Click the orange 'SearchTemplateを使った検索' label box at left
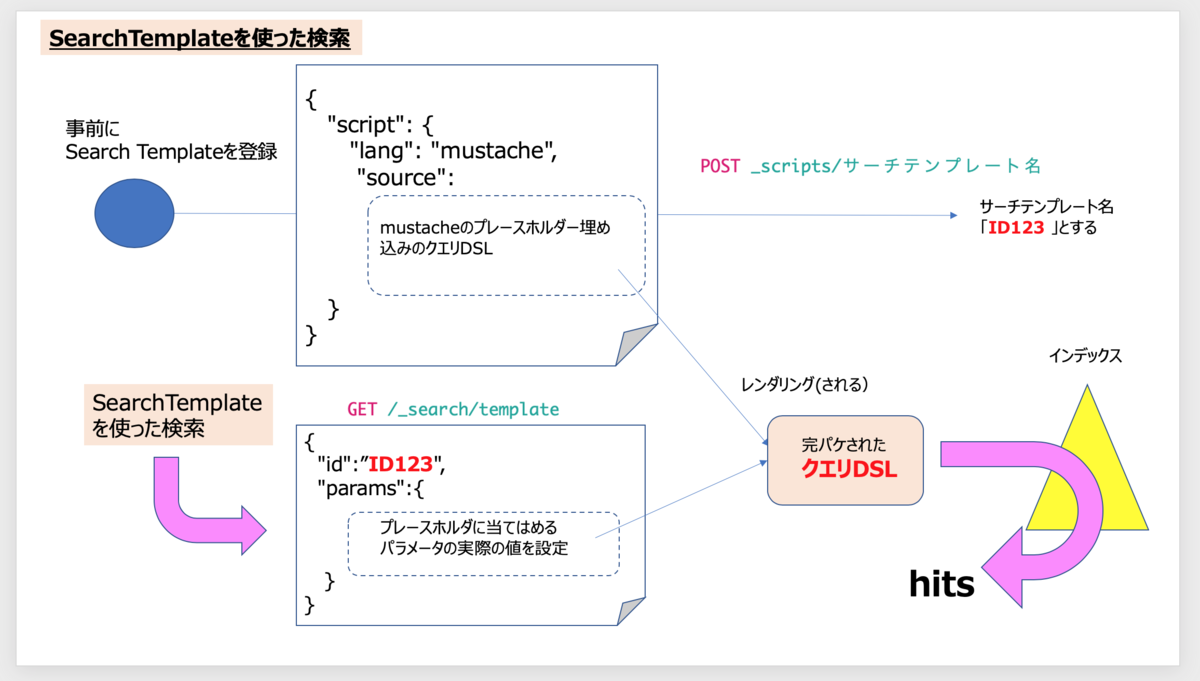Screen dimensions: 1200x681 pos(178,415)
